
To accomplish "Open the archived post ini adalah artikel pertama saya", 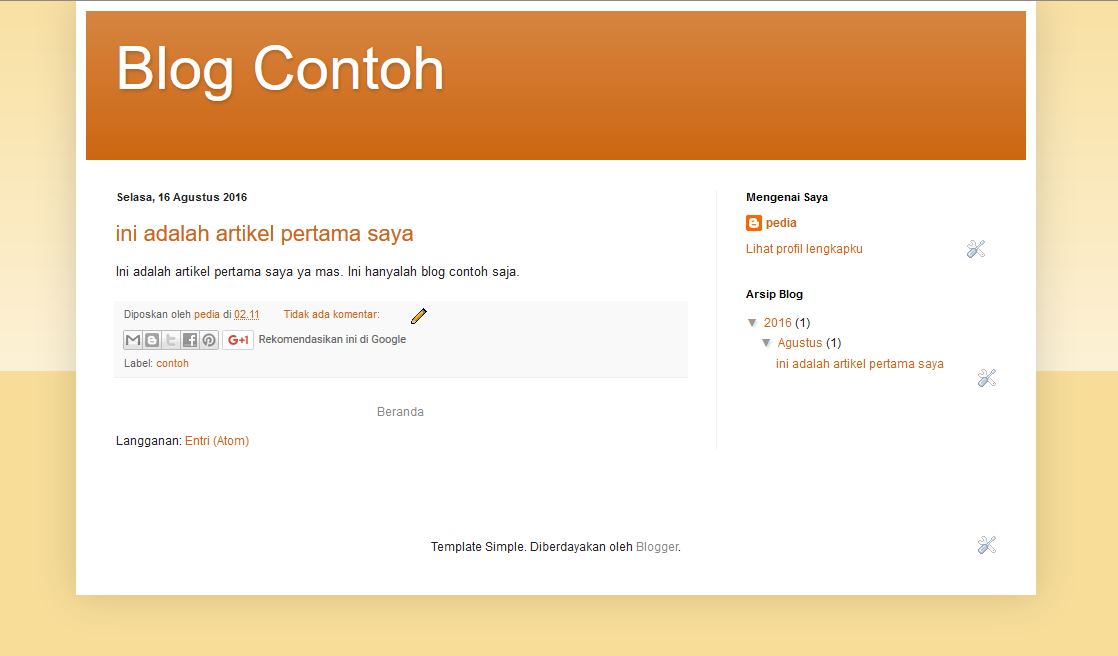I will (x=859, y=364).
